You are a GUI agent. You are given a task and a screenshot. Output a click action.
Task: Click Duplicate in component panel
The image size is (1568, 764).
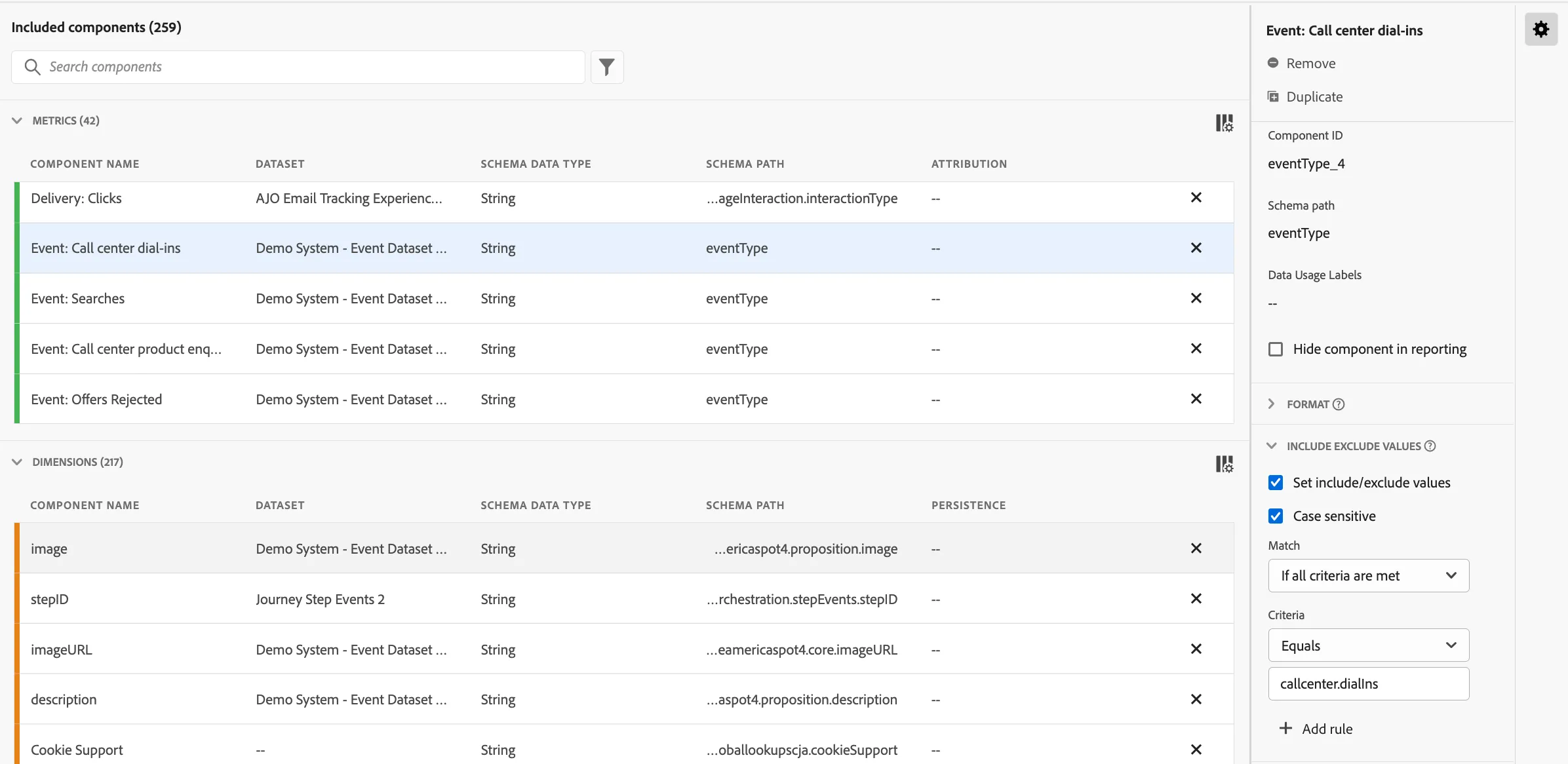tap(1304, 97)
